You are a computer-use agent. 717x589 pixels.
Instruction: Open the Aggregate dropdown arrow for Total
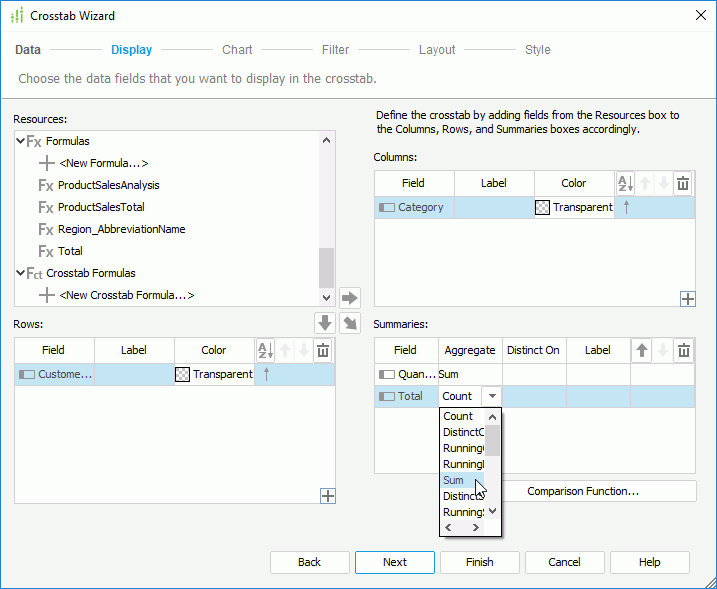tap(492, 396)
